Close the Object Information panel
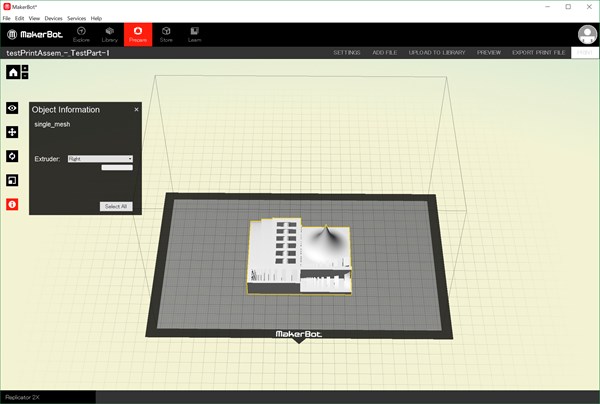 [136, 109]
